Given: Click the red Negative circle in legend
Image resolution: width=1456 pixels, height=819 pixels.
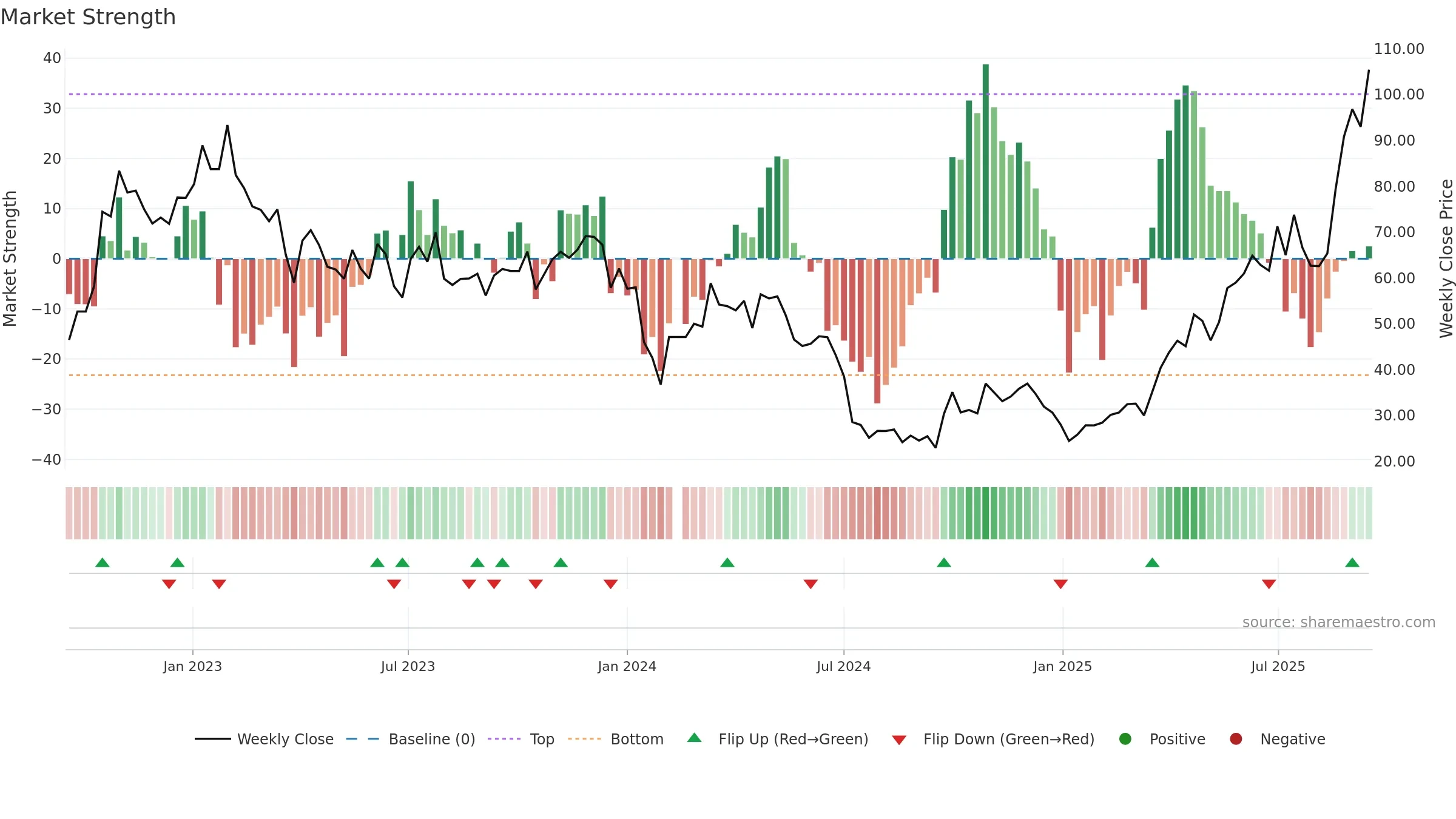Looking at the screenshot, I should [x=1236, y=739].
